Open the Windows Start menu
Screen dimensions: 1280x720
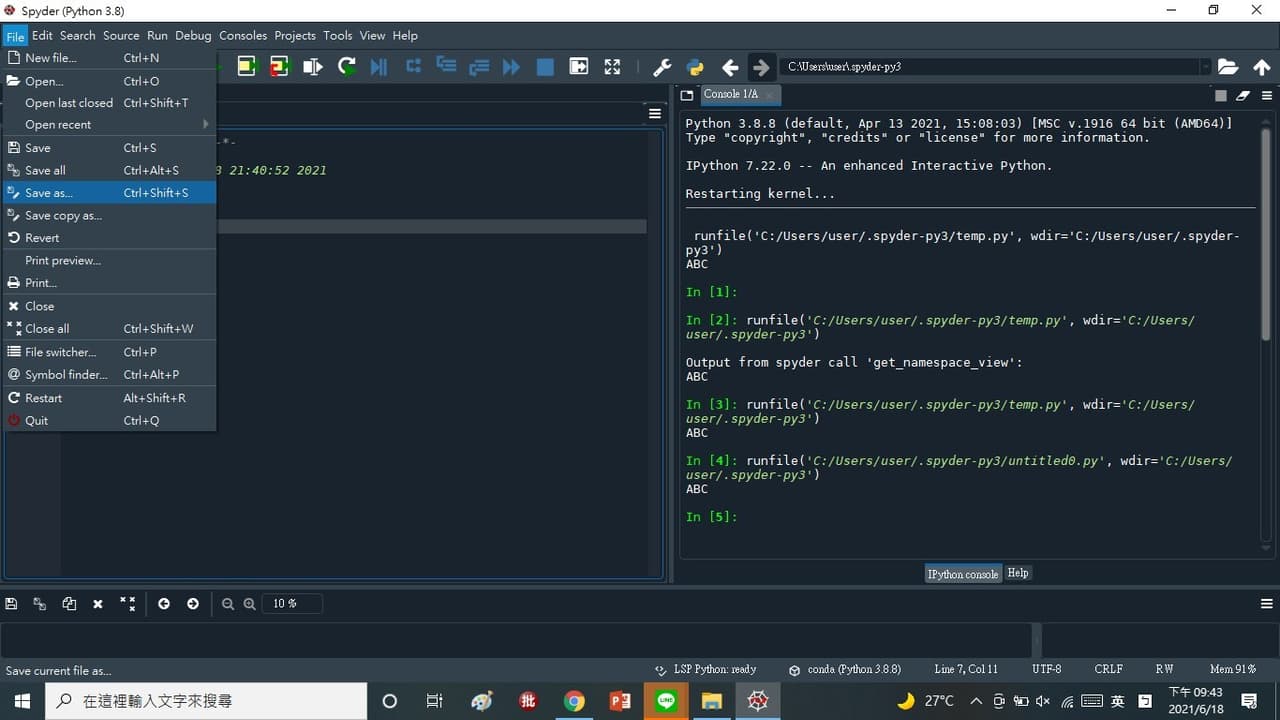22,701
